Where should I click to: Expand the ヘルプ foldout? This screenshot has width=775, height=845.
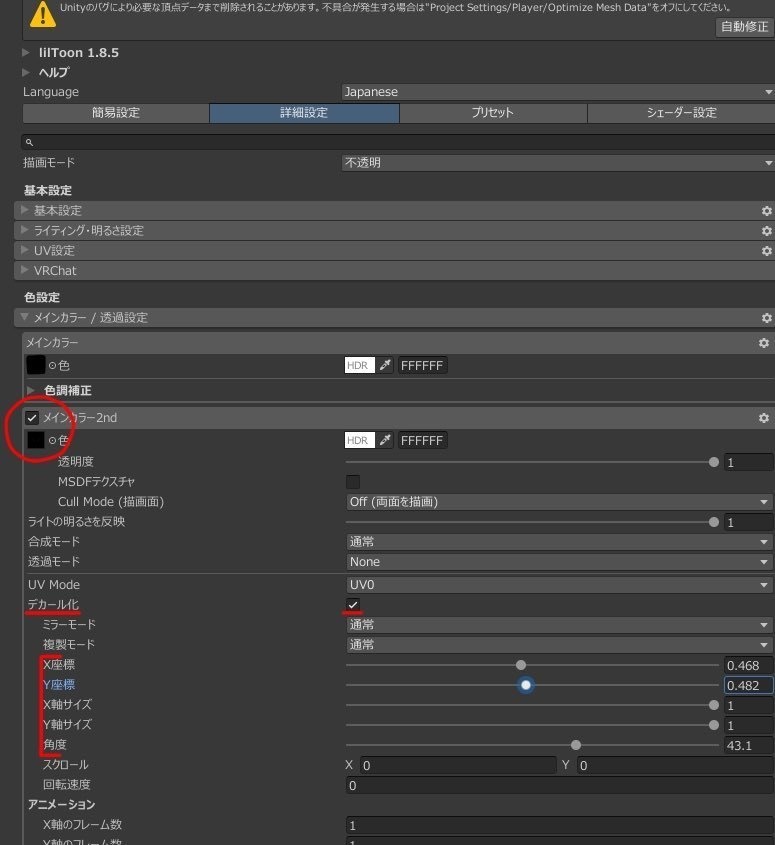coord(26,72)
